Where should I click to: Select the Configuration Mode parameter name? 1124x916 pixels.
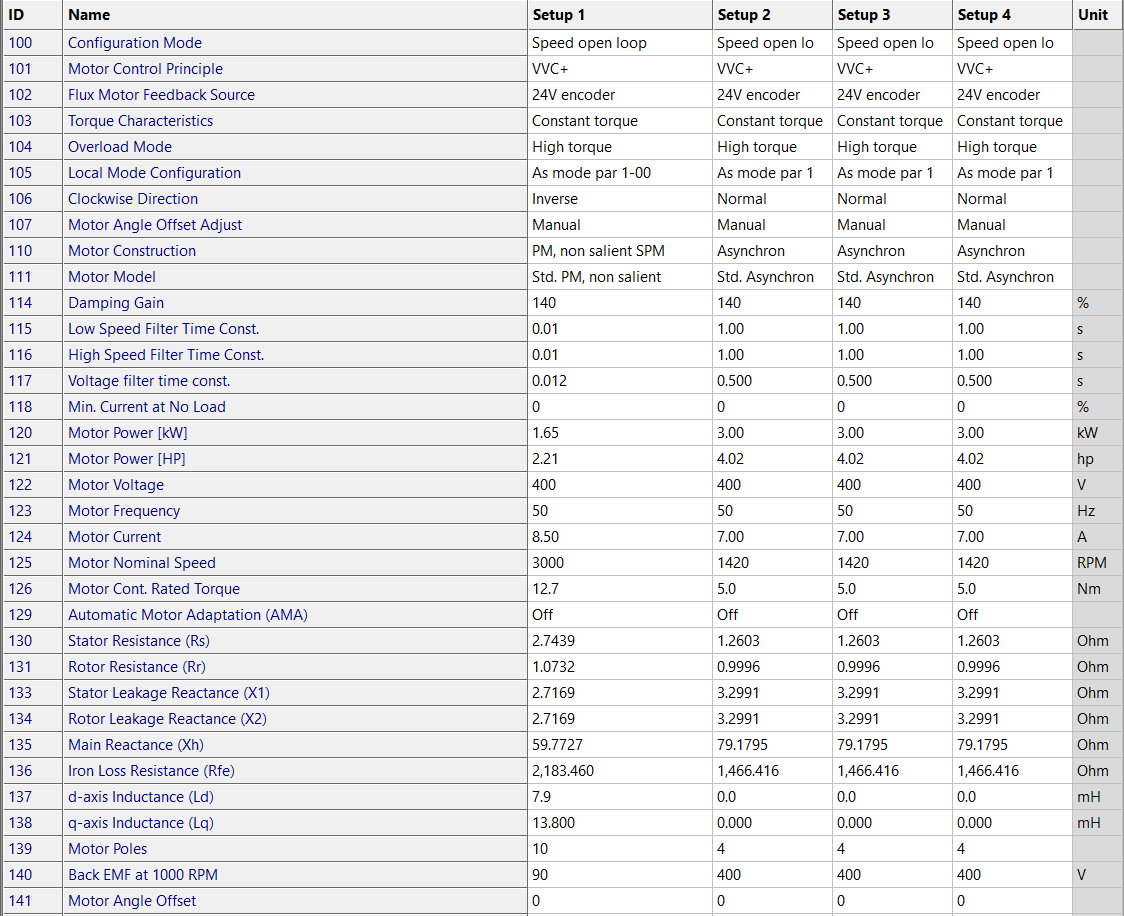135,43
